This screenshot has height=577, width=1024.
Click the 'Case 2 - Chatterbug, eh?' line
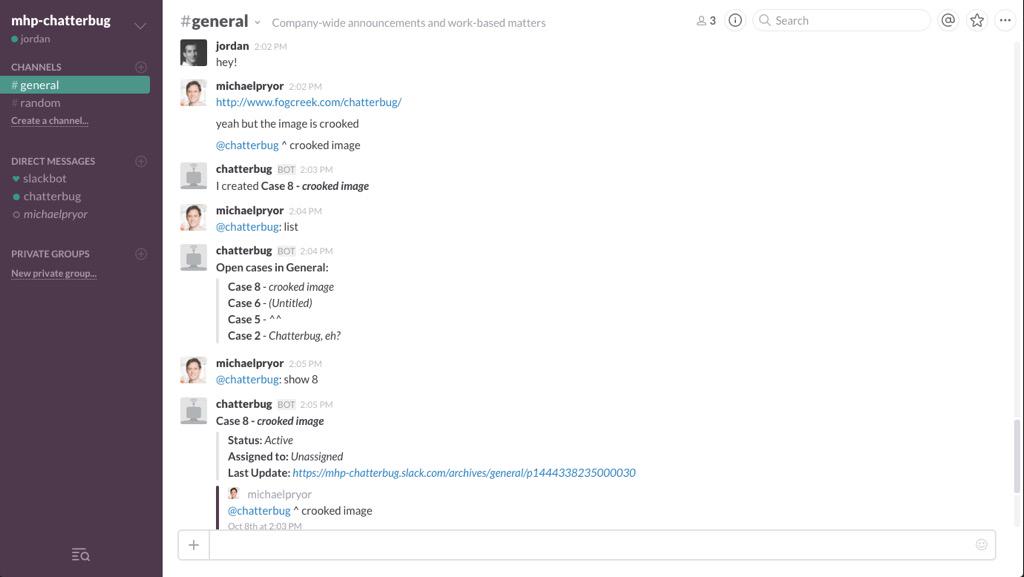(x=284, y=335)
